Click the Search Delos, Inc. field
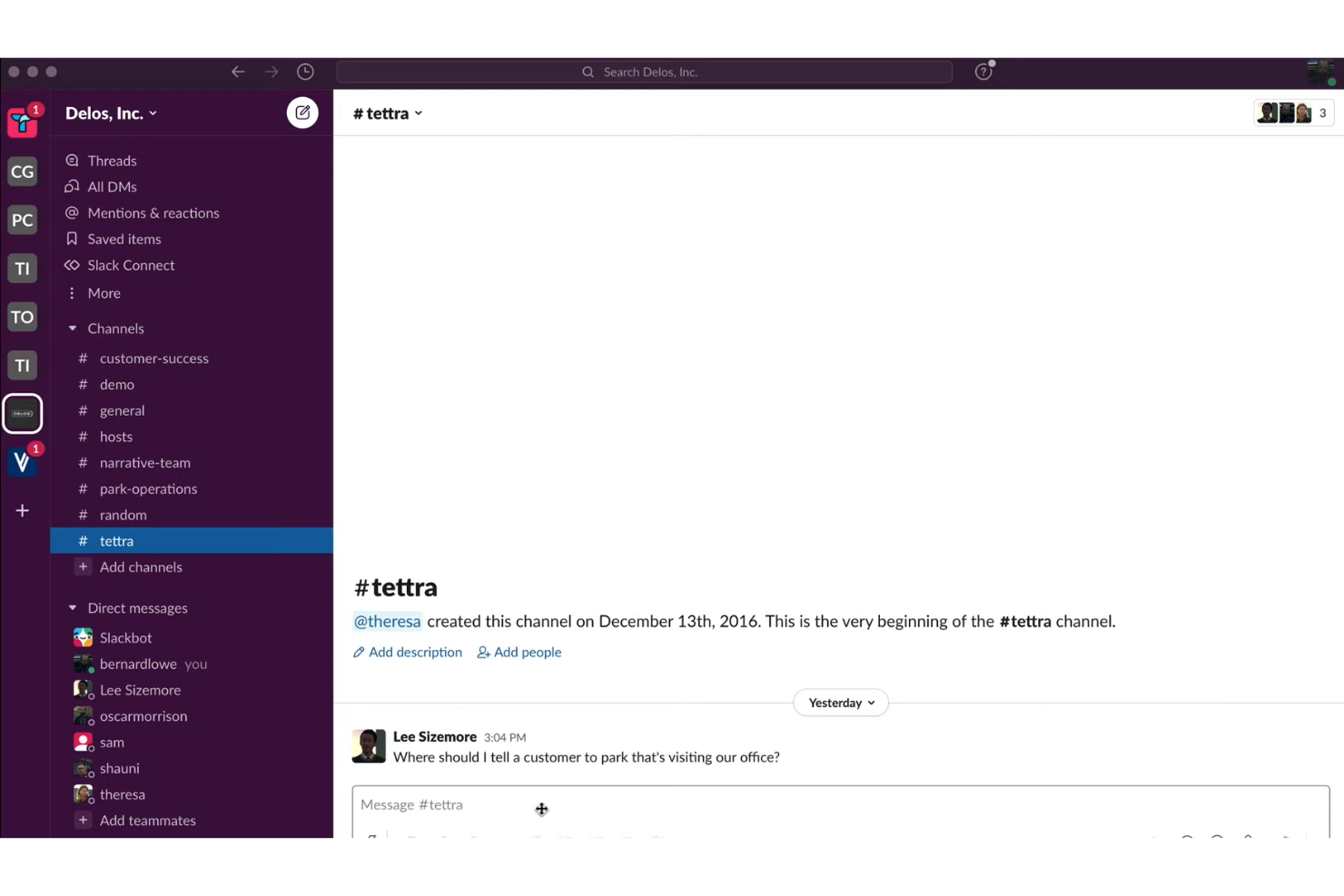The height and width of the screenshot is (896, 1344). click(x=645, y=72)
